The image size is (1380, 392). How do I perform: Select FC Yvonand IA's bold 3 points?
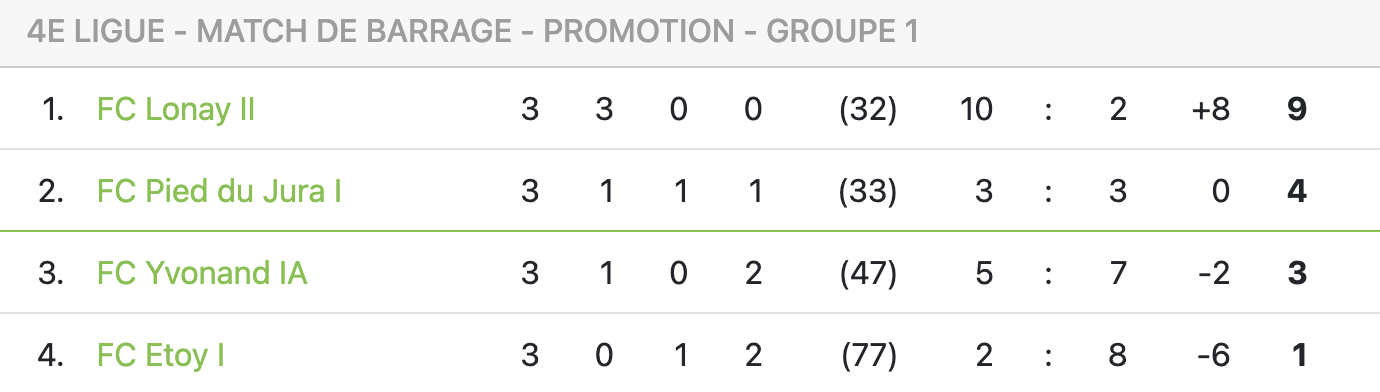(x=1297, y=273)
